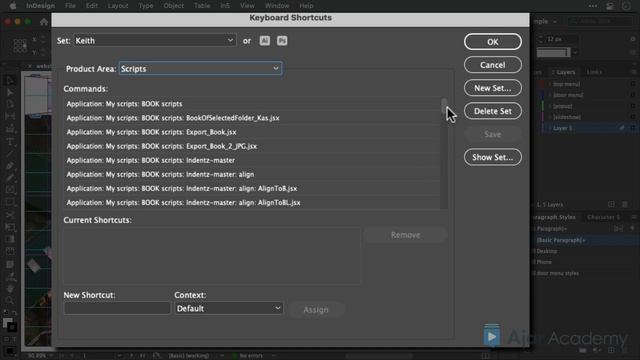
Task: Select the Selection tool in the toolbar
Action: tap(10, 80)
